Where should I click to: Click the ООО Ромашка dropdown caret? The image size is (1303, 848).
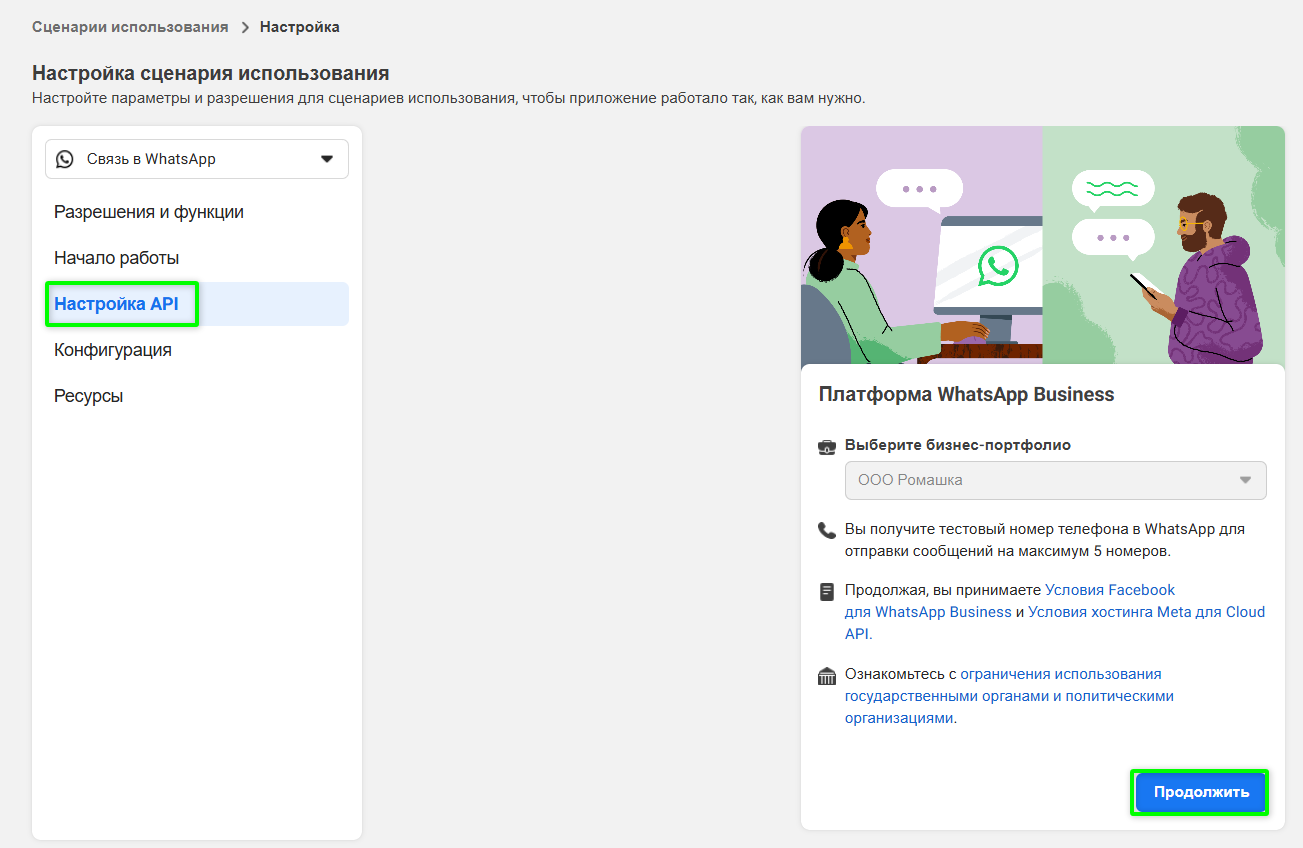coord(1245,480)
